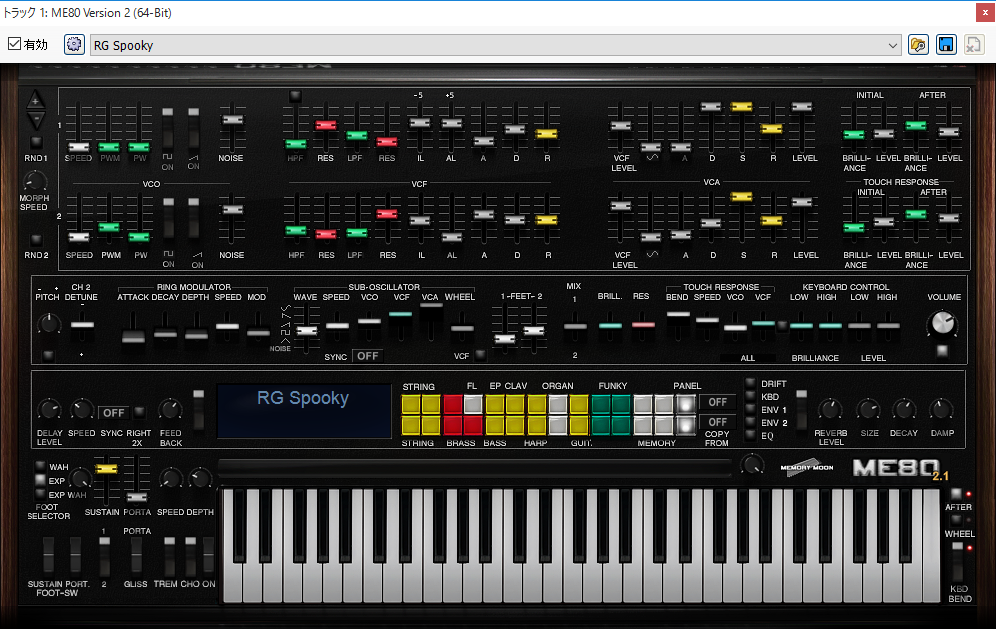This screenshot has height=629, width=996.
Task: Click the MORPH SPEED knob
Action: 34,182
